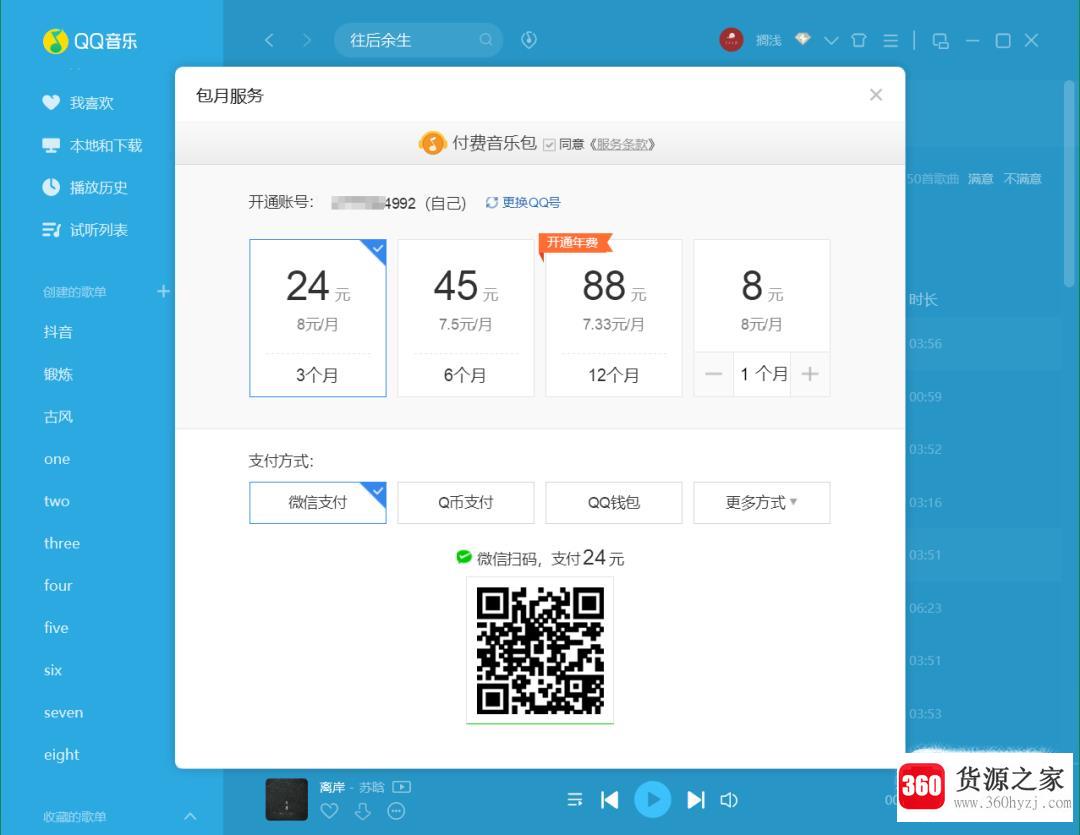Open the seven playlist
Viewport: 1080px width, 835px height.
click(63, 712)
